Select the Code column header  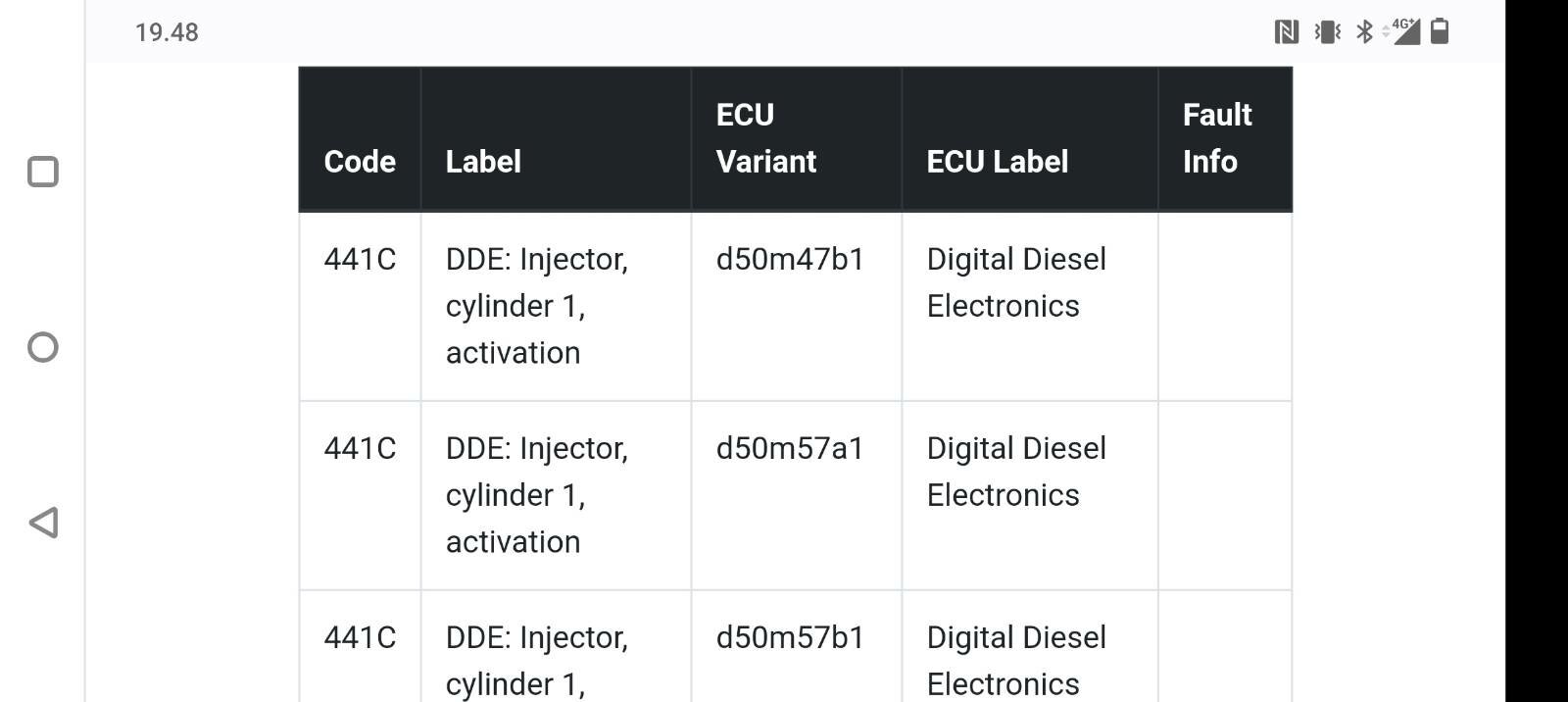[x=360, y=161]
